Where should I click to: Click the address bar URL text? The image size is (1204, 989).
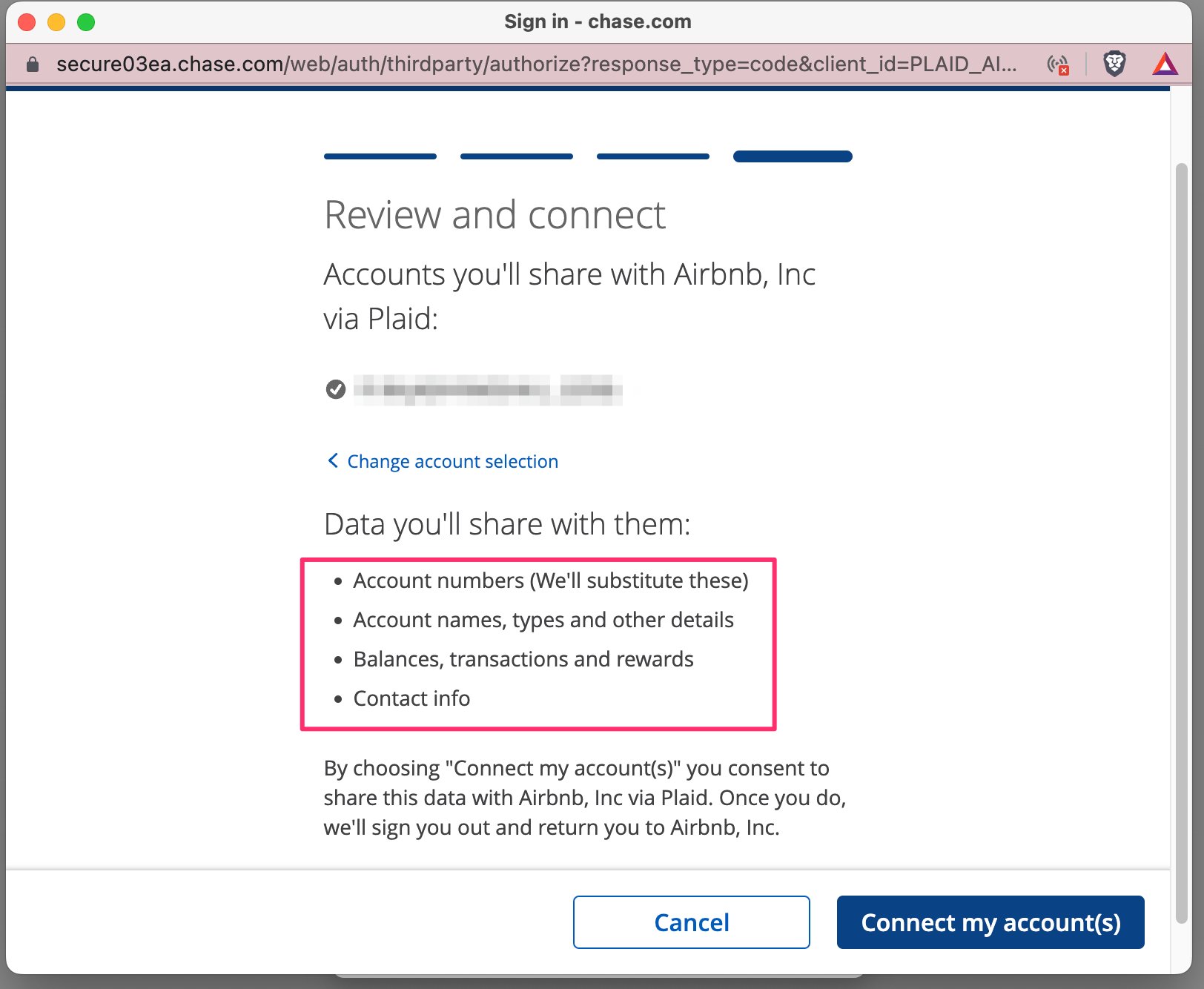coord(536,64)
